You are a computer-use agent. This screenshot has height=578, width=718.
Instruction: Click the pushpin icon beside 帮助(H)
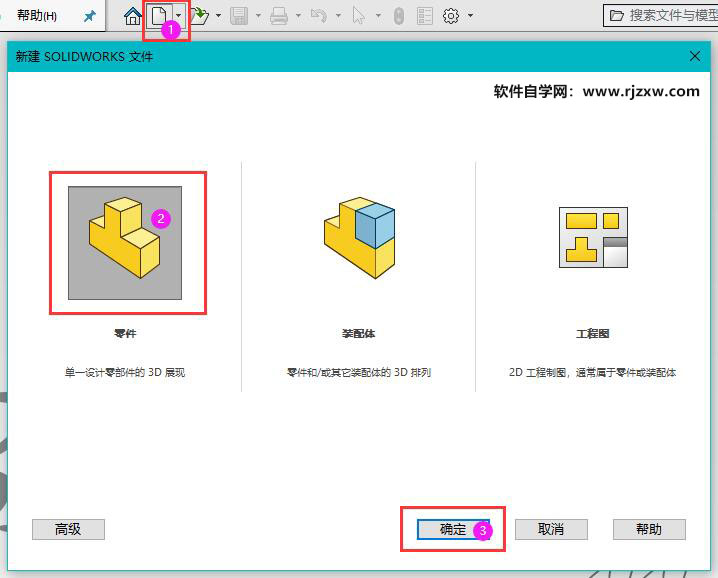[x=89, y=16]
